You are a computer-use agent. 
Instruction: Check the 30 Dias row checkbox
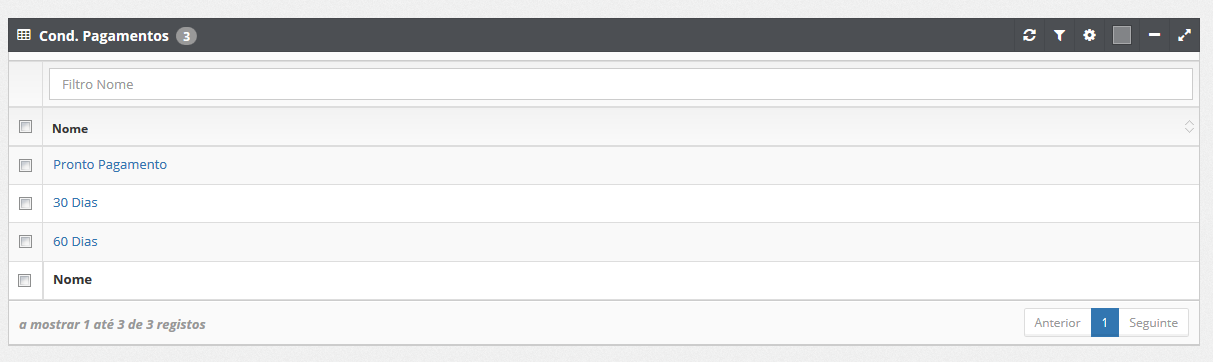26,203
